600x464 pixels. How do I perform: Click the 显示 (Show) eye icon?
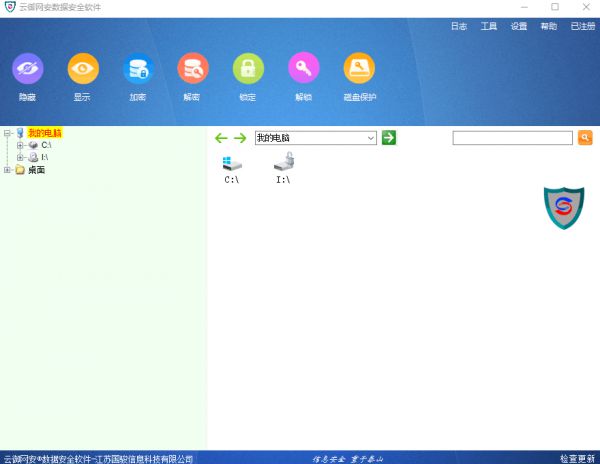click(83, 68)
